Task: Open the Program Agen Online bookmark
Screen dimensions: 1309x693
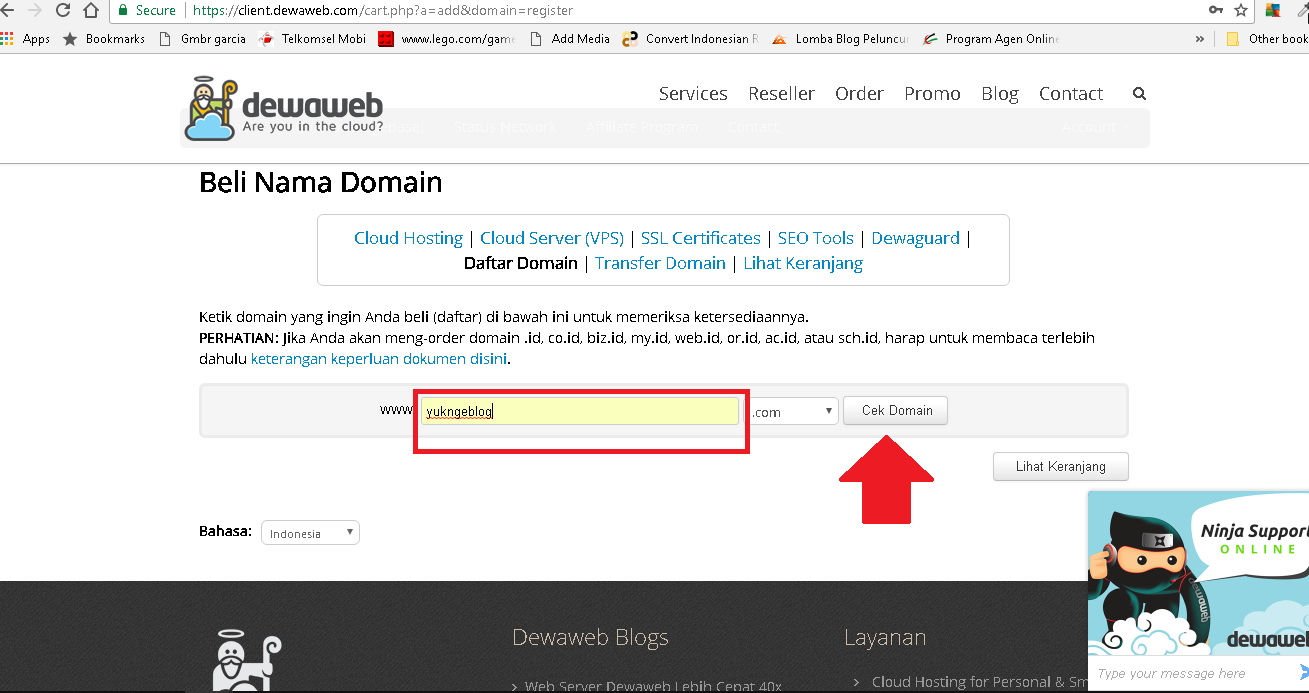Action: pyautogui.click(x=990, y=39)
